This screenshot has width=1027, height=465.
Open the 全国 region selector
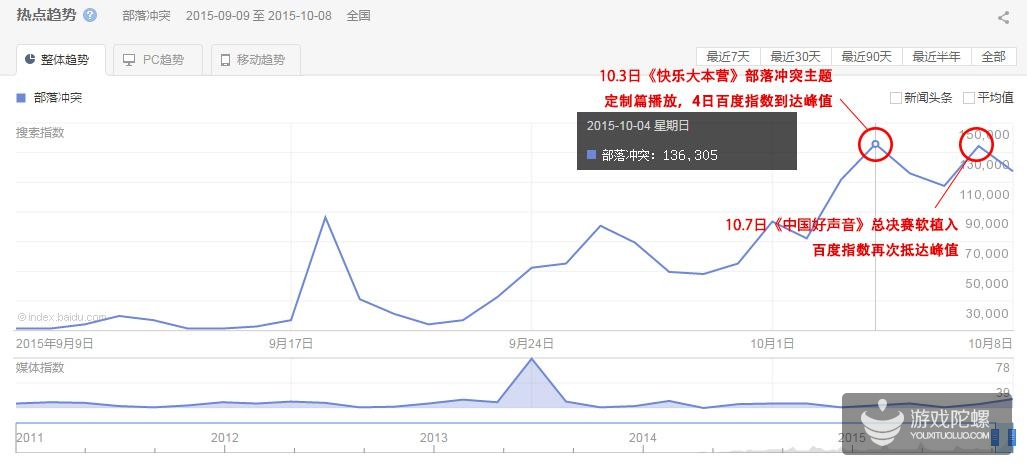[x=358, y=16]
